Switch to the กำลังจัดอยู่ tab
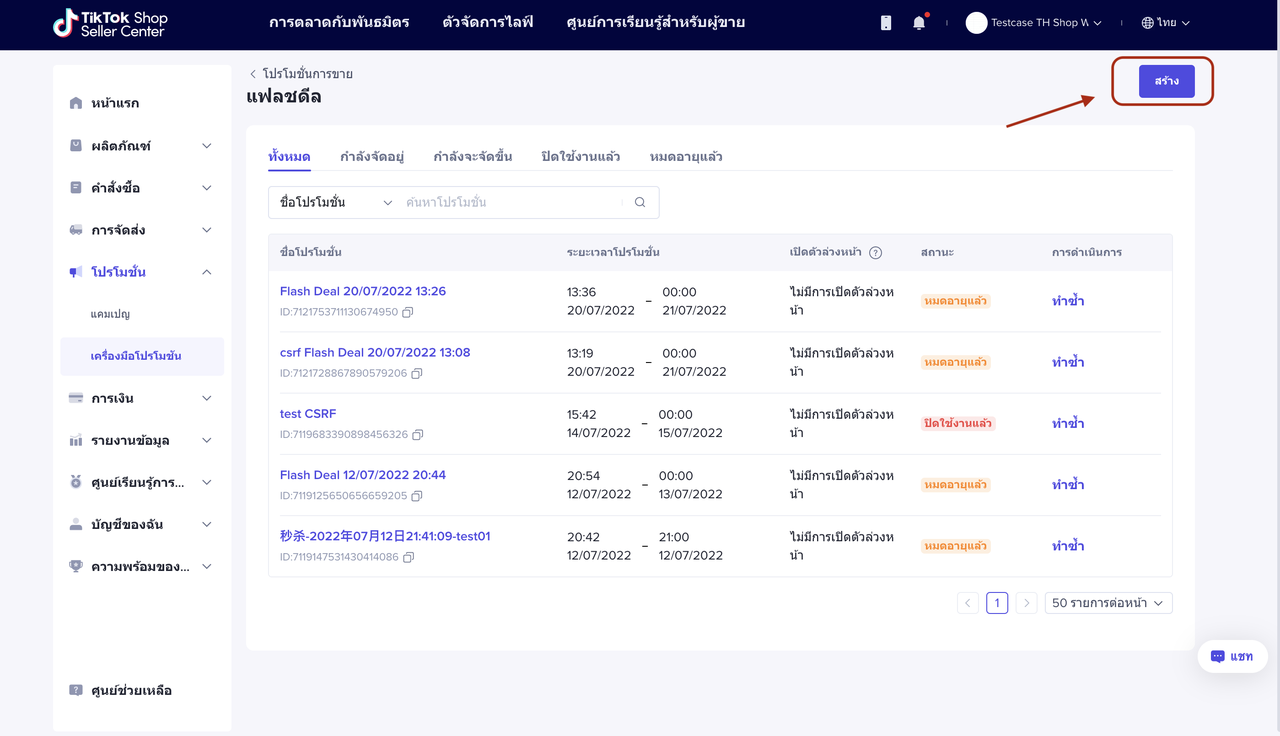 point(372,157)
